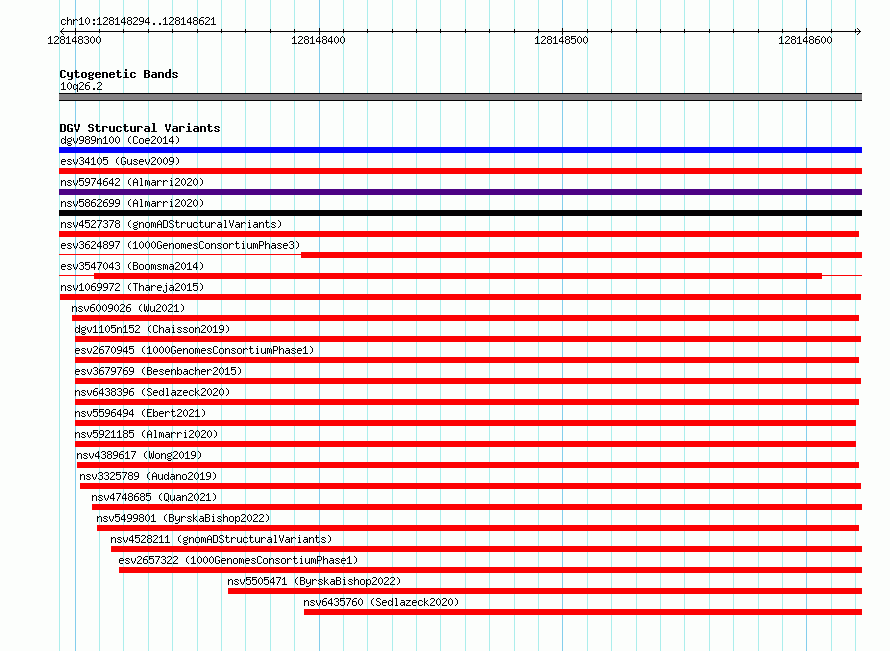Select the red bar under esv3547043
Image resolution: width=890 pixels, height=651 pixels.
458,276
